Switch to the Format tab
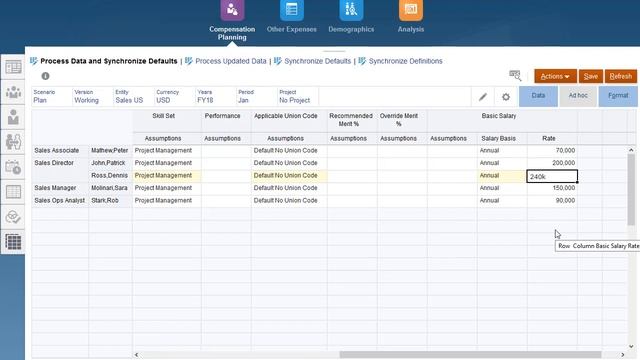 [x=618, y=96]
